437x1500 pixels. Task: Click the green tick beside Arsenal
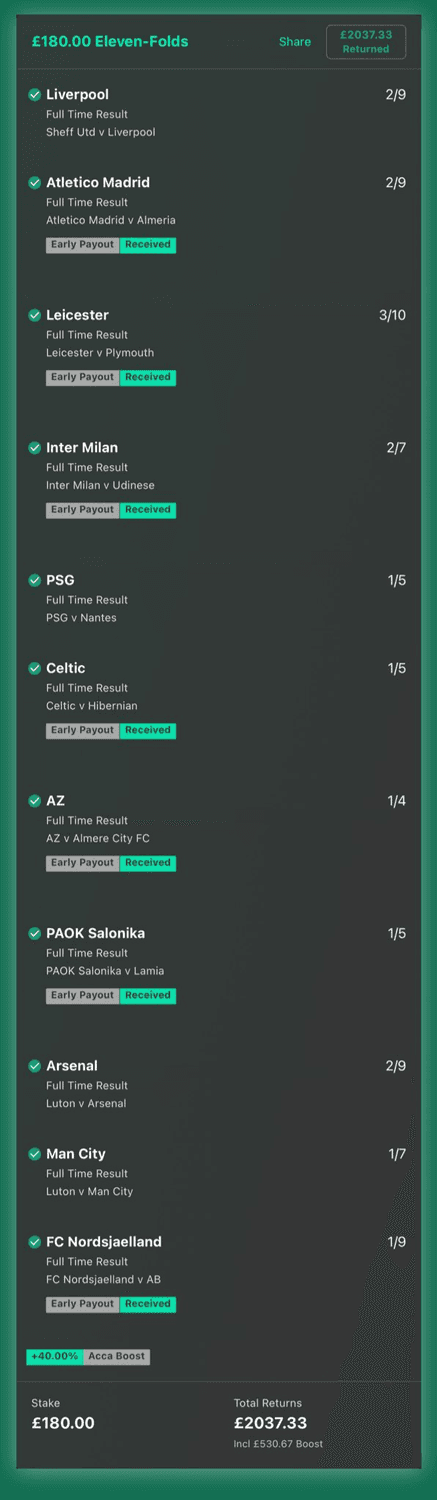point(35,1066)
